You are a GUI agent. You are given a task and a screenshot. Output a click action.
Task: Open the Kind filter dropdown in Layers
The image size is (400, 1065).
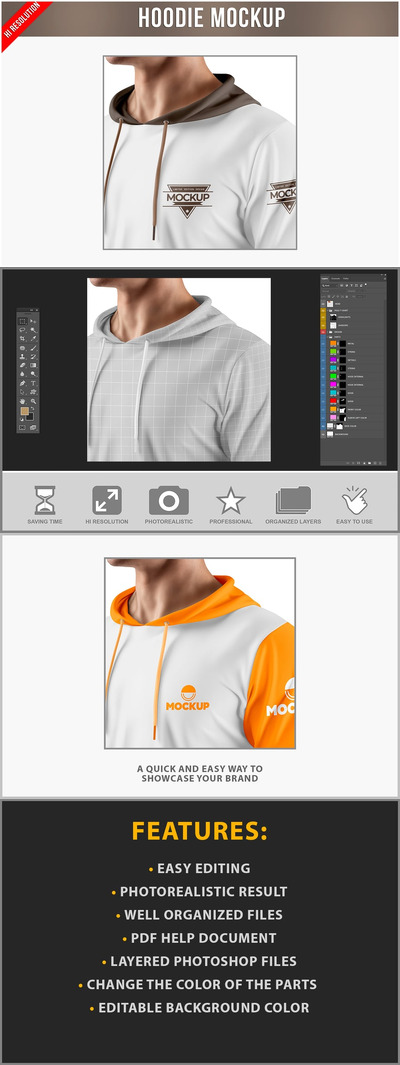pyautogui.click(x=329, y=285)
